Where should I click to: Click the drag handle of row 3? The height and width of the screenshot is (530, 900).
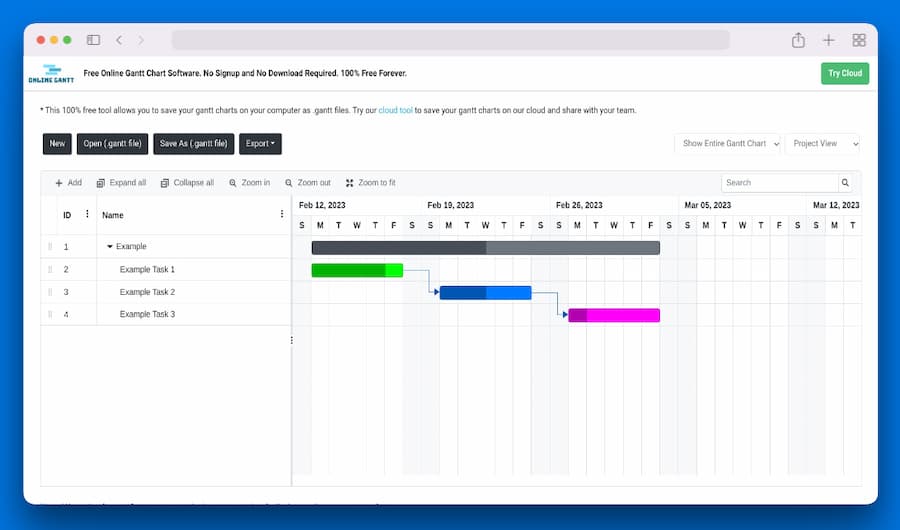[50, 292]
